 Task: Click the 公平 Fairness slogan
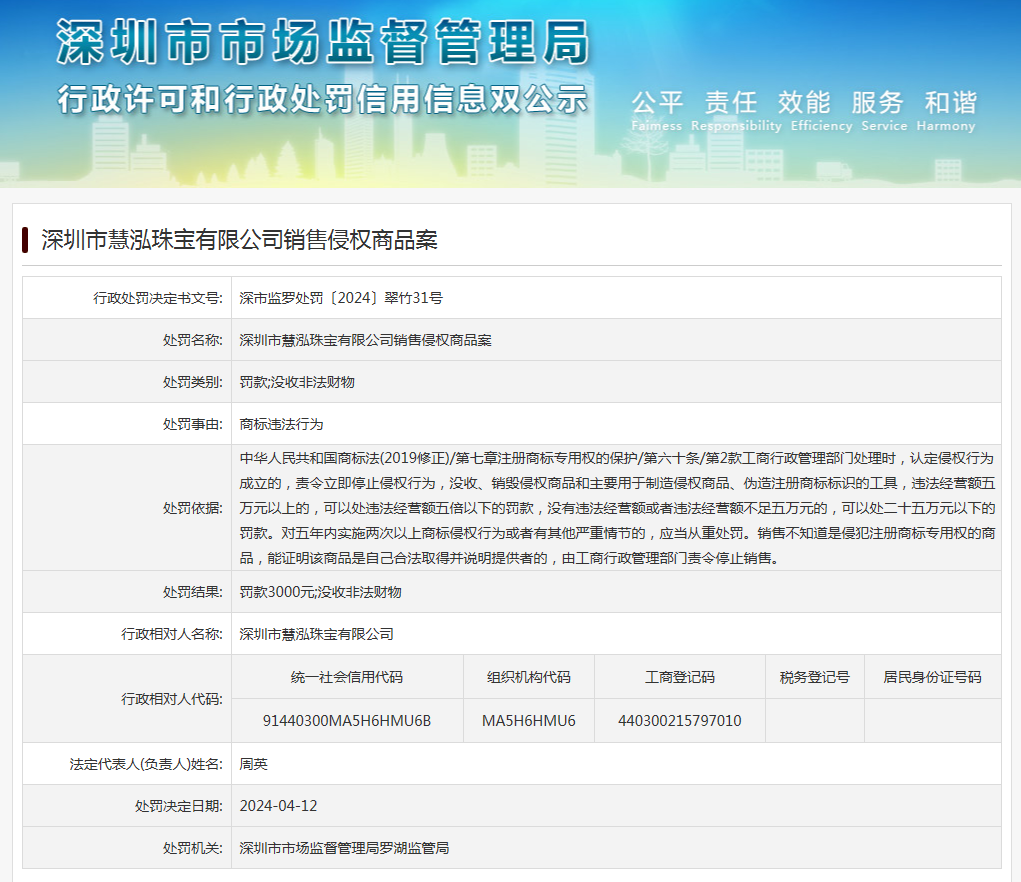coord(656,111)
